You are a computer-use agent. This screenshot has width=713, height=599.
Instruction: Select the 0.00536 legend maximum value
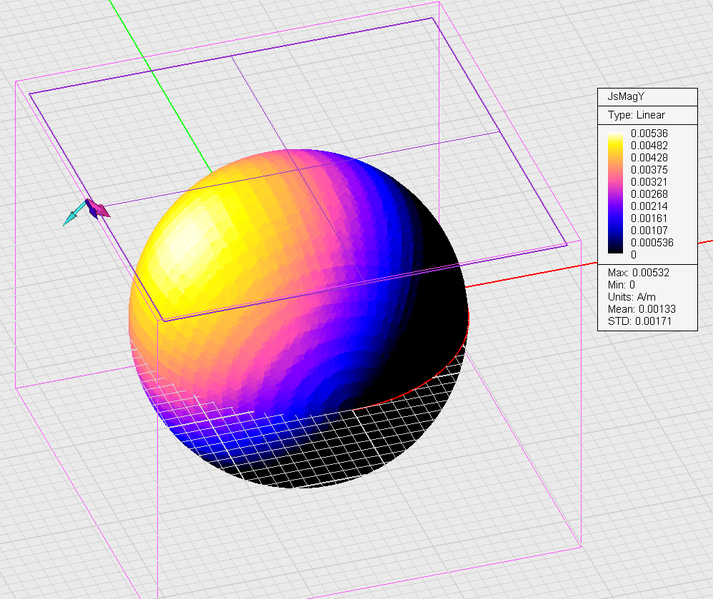[648, 133]
